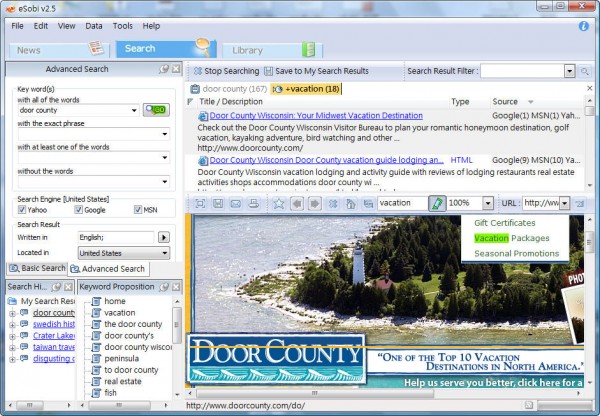600x416 pixels.
Task: Click the search filter magnifier icon
Action: [x=584, y=71]
